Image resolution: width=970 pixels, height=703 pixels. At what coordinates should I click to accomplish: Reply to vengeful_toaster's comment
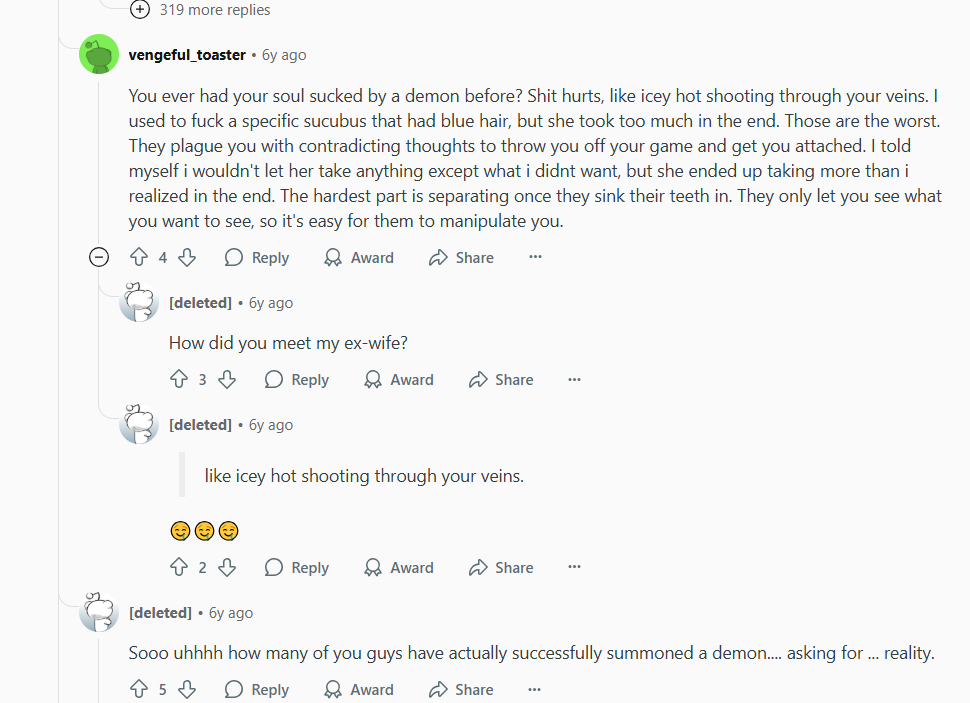(x=257, y=258)
